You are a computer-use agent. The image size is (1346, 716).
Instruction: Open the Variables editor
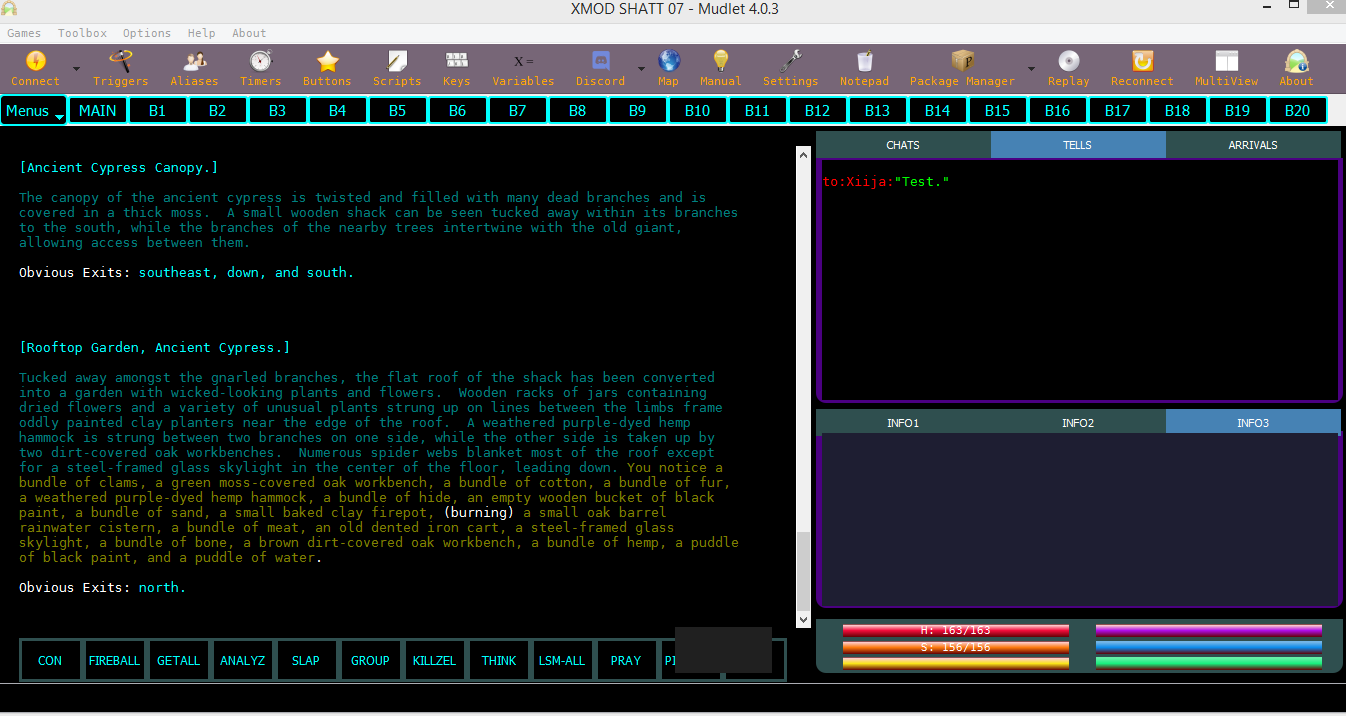click(523, 69)
